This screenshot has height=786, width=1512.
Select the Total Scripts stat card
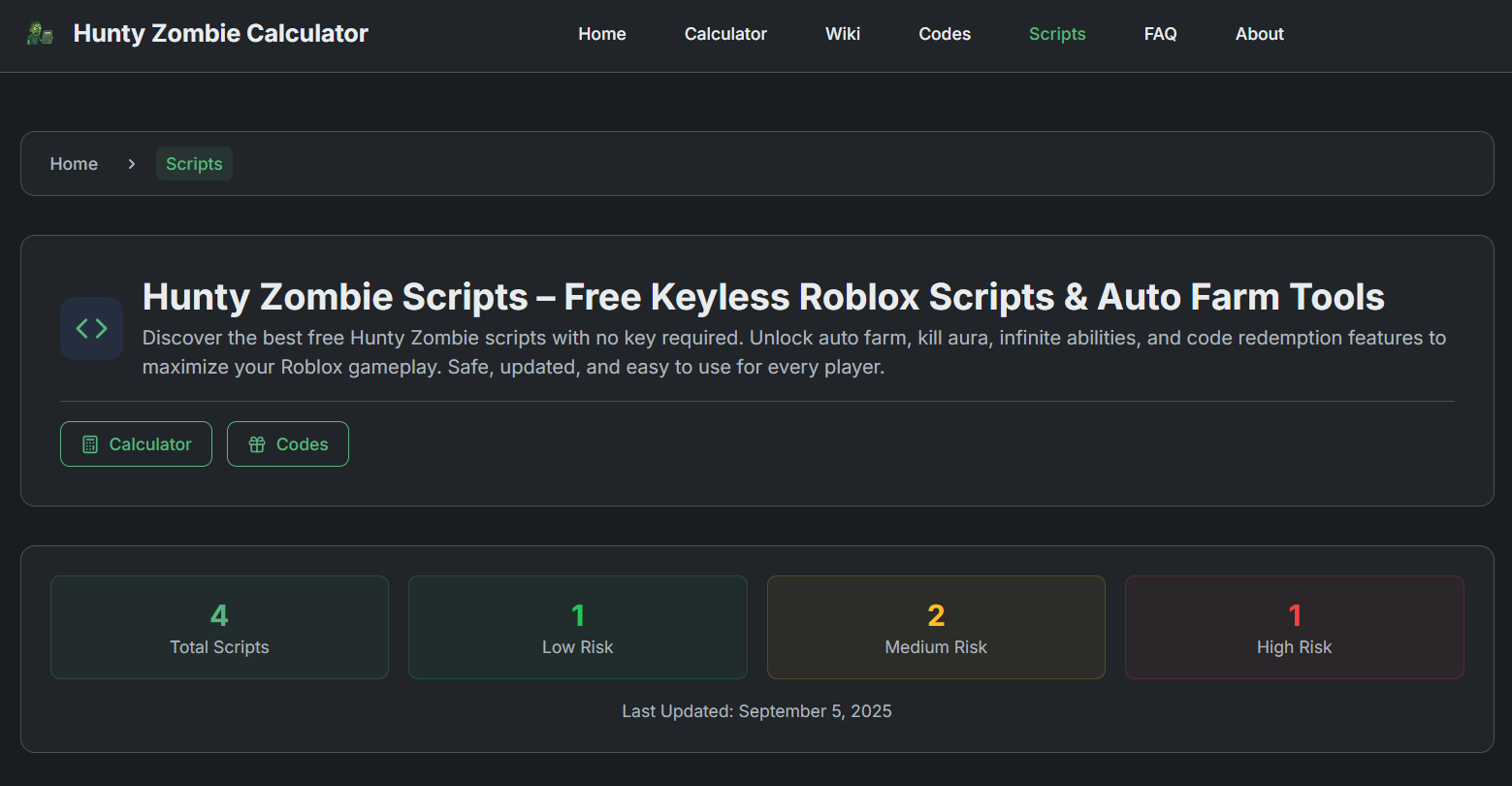pyautogui.click(x=219, y=628)
